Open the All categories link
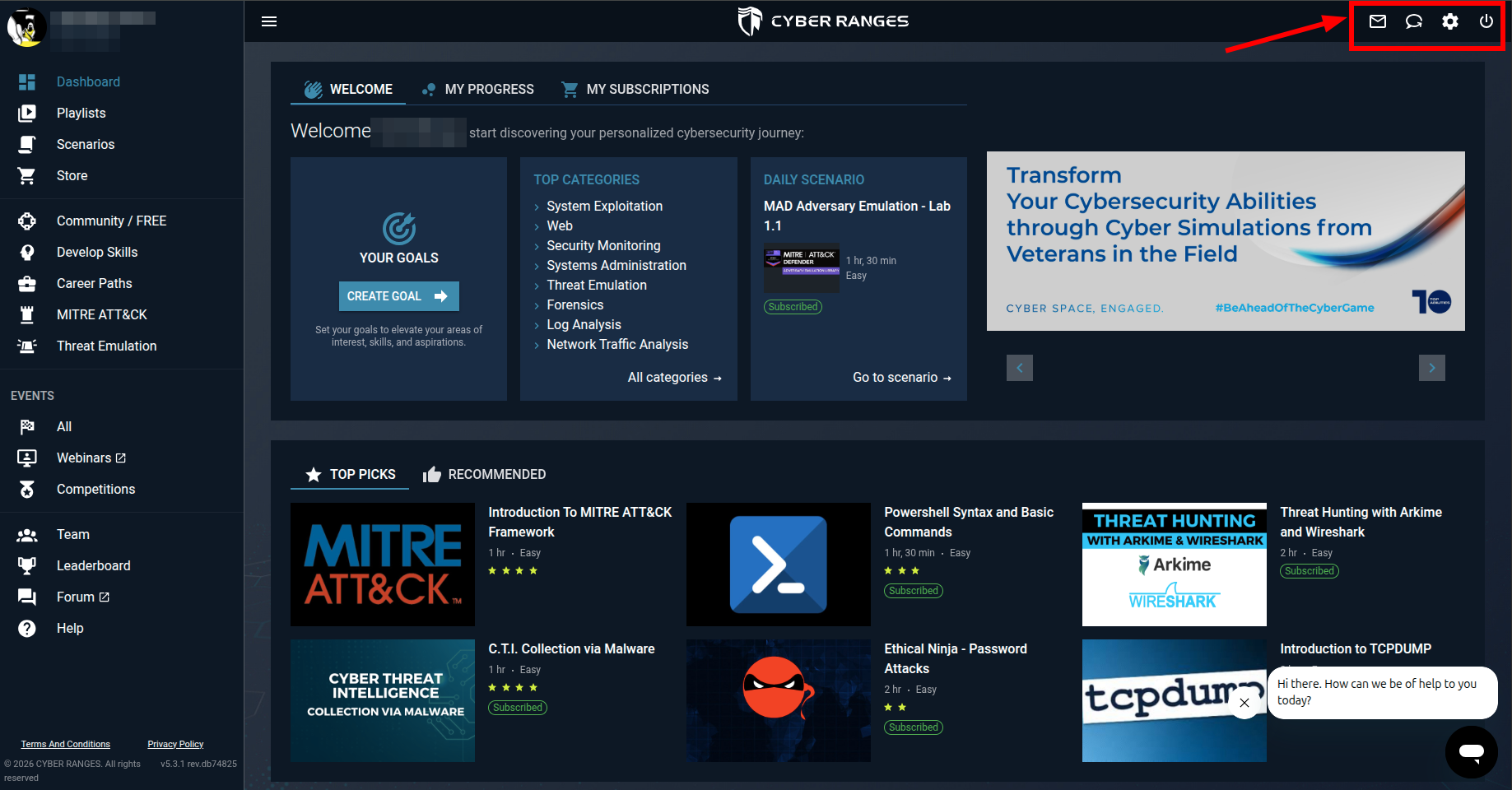1512x790 pixels. coord(675,378)
